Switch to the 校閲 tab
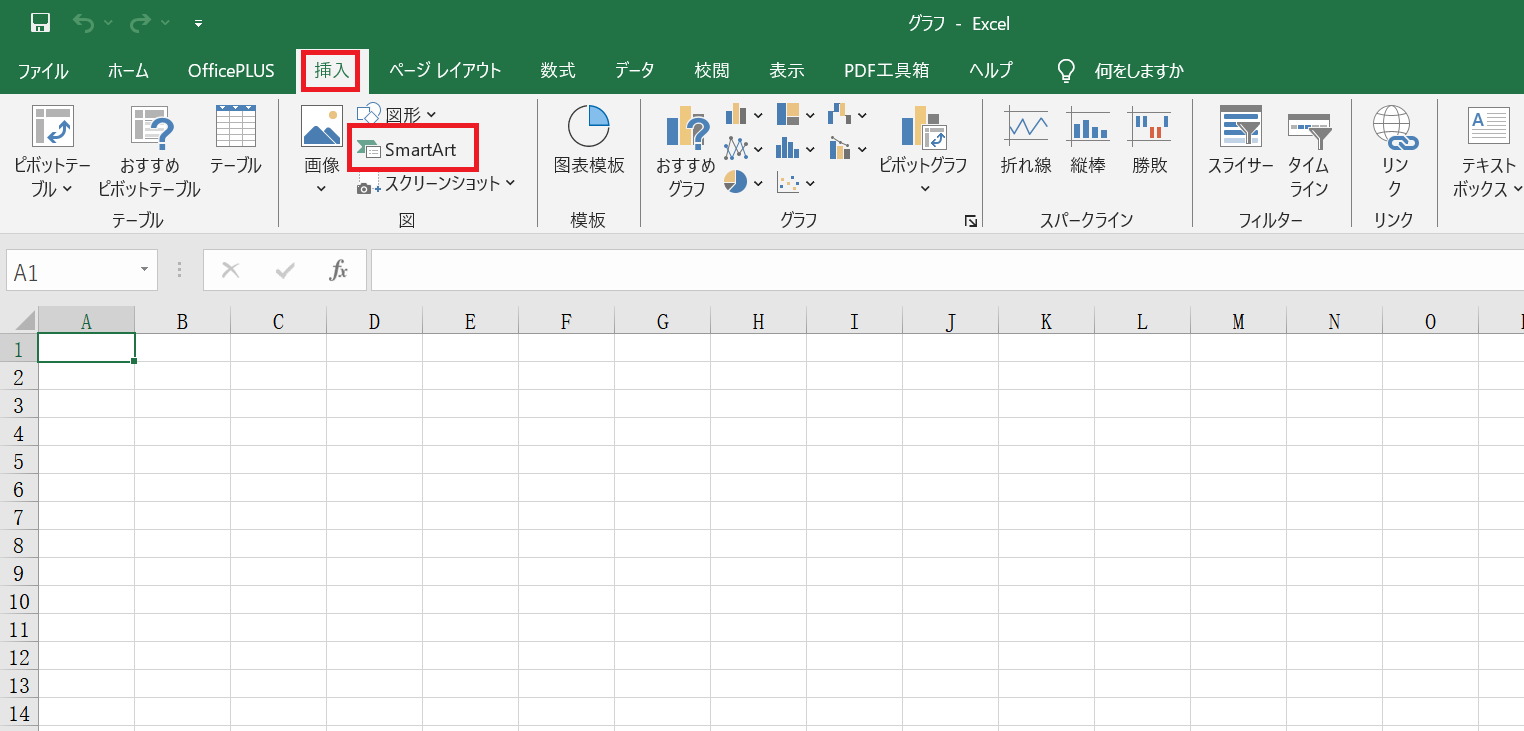The image size is (1524, 731). [712, 70]
